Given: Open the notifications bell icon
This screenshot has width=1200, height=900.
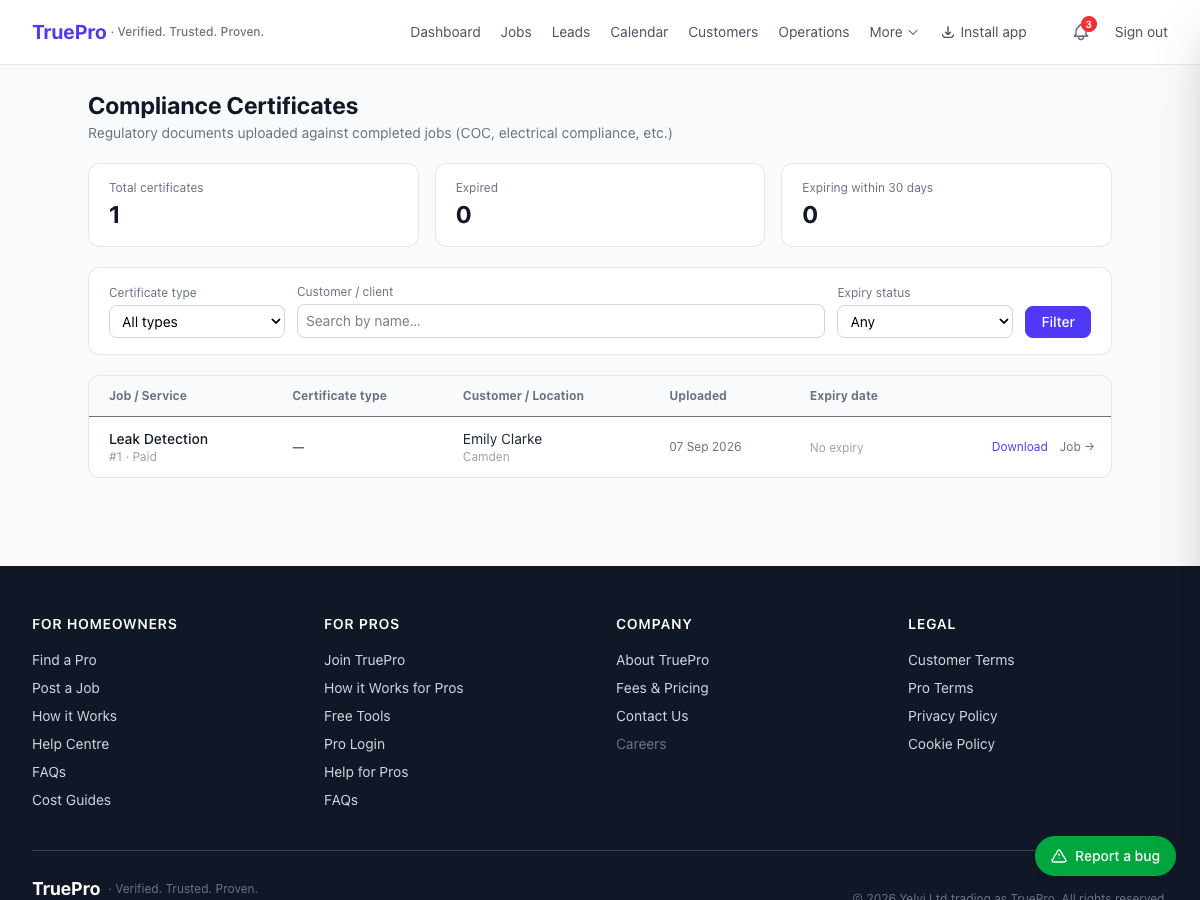Looking at the screenshot, I should coord(1081,32).
